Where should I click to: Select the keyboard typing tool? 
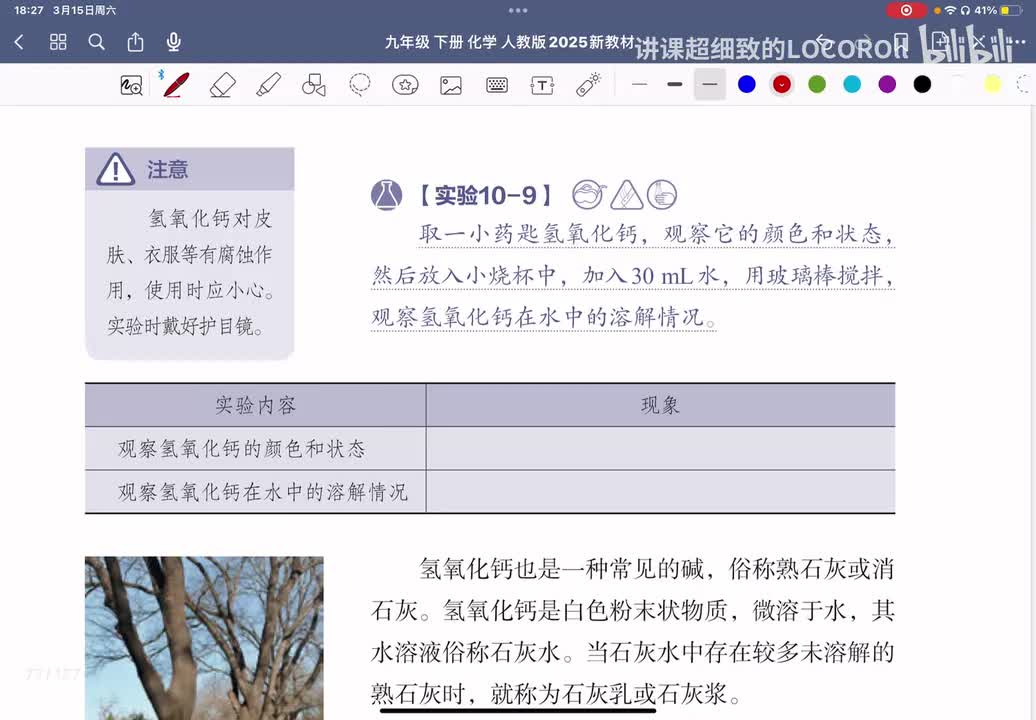pos(497,85)
